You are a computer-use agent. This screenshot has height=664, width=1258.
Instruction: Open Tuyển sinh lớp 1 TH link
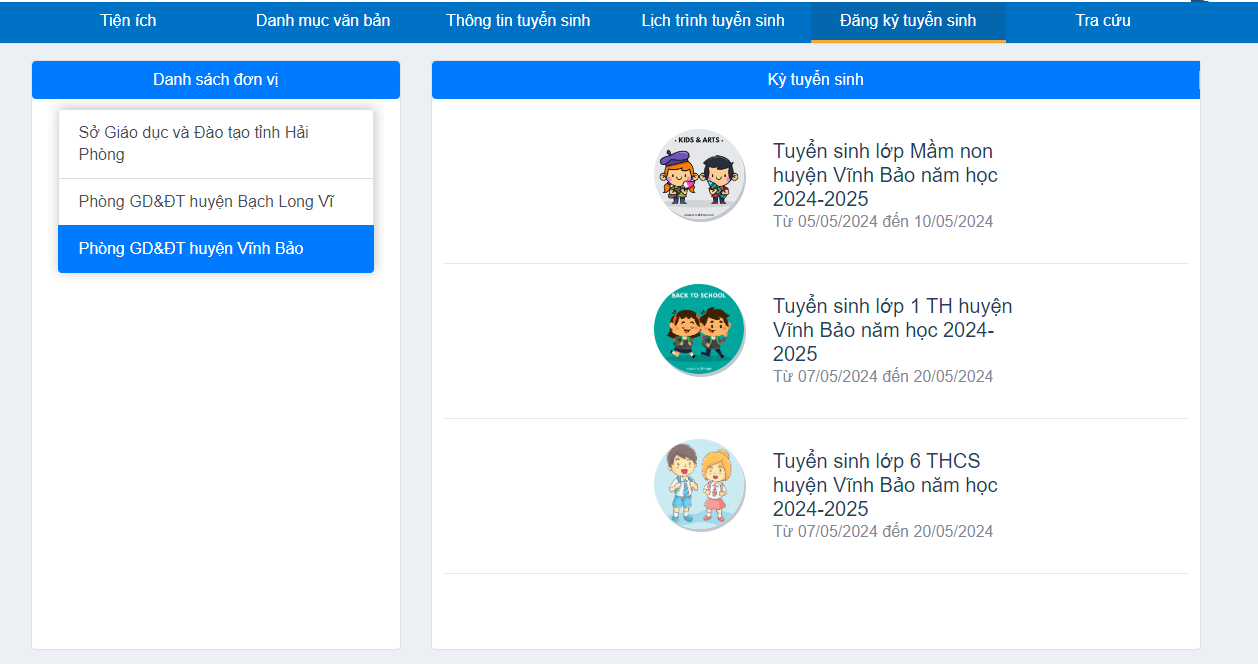[x=891, y=329]
